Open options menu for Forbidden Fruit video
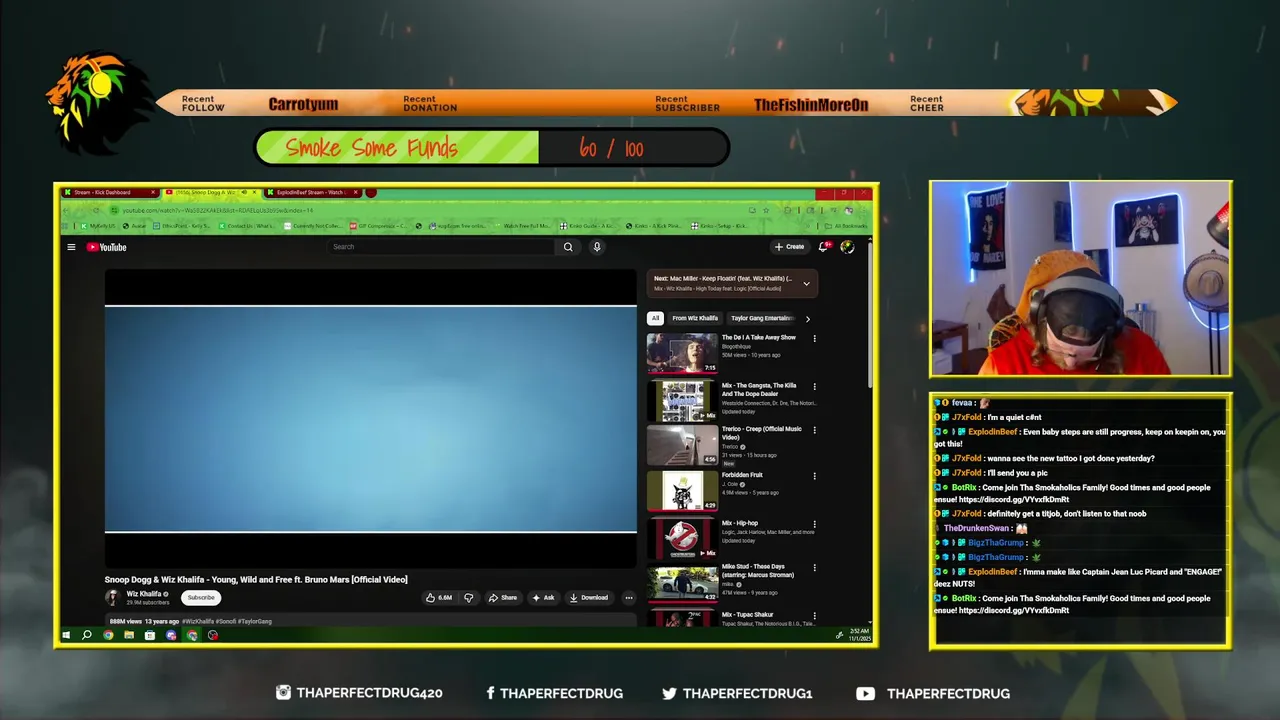Screen dimensions: 1280x720 [x=814, y=477]
